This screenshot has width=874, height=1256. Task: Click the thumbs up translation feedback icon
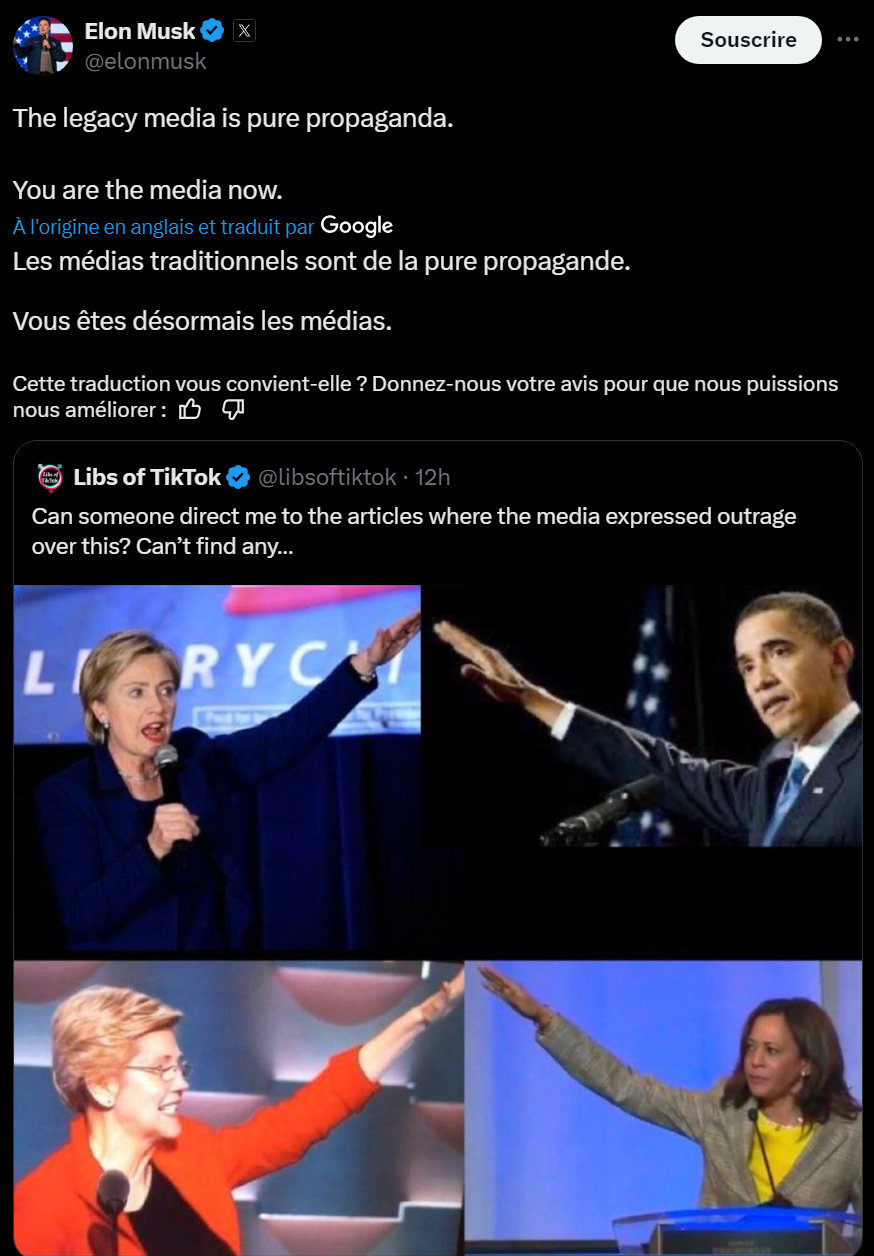click(x=190, y=409)
